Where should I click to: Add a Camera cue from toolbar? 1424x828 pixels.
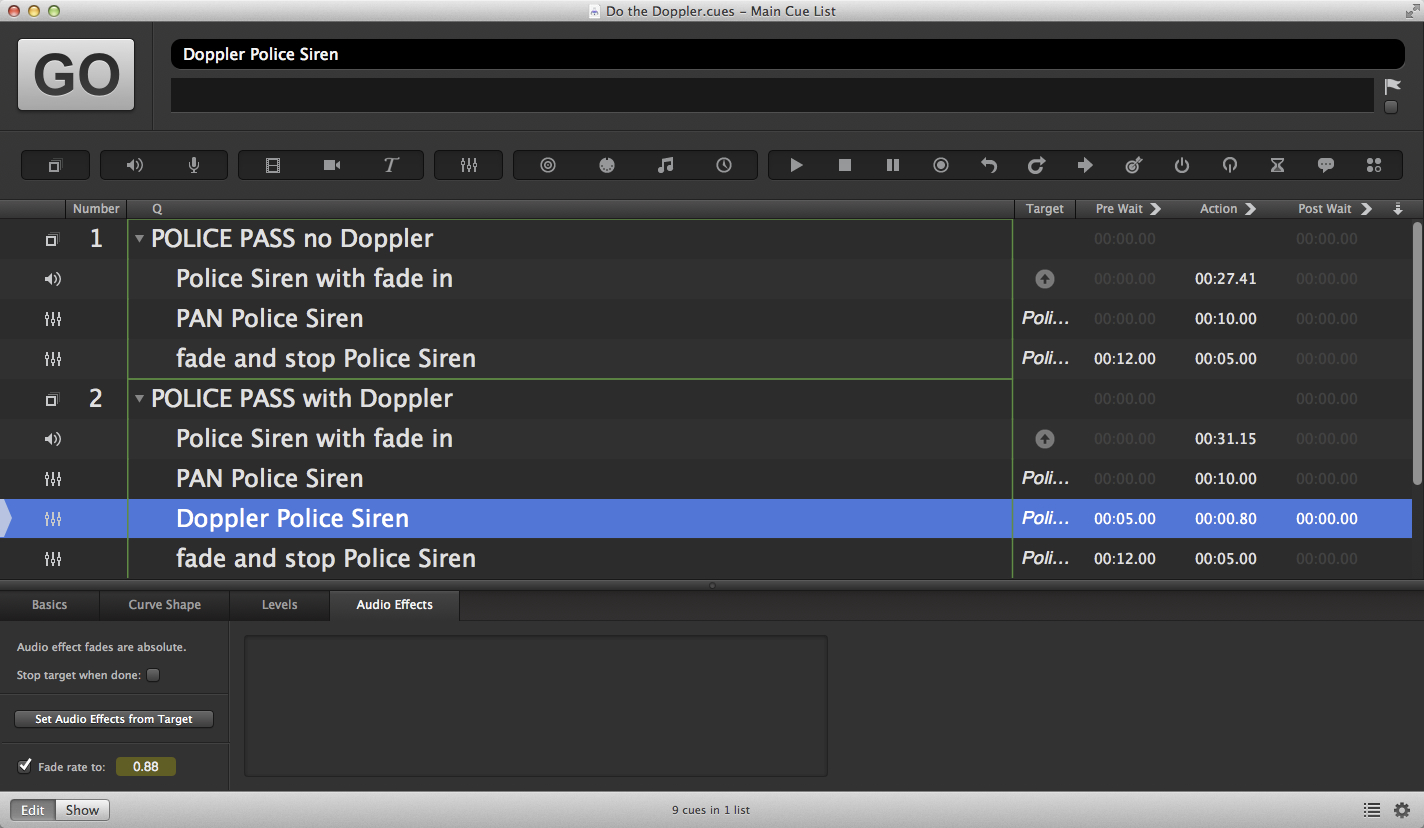coord(332,165)
